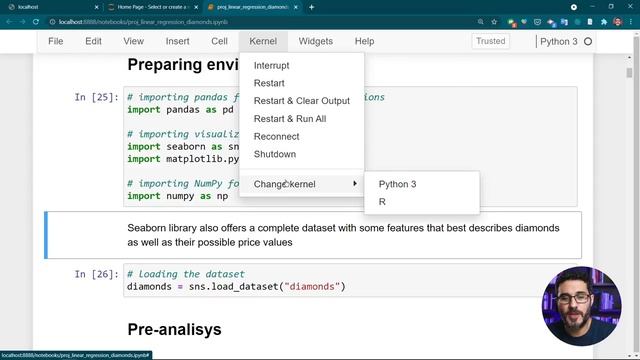The height and width of the screenshot is (360, 640).
Task: Switch to the Home Page browser tab
Action: point(153,7)
